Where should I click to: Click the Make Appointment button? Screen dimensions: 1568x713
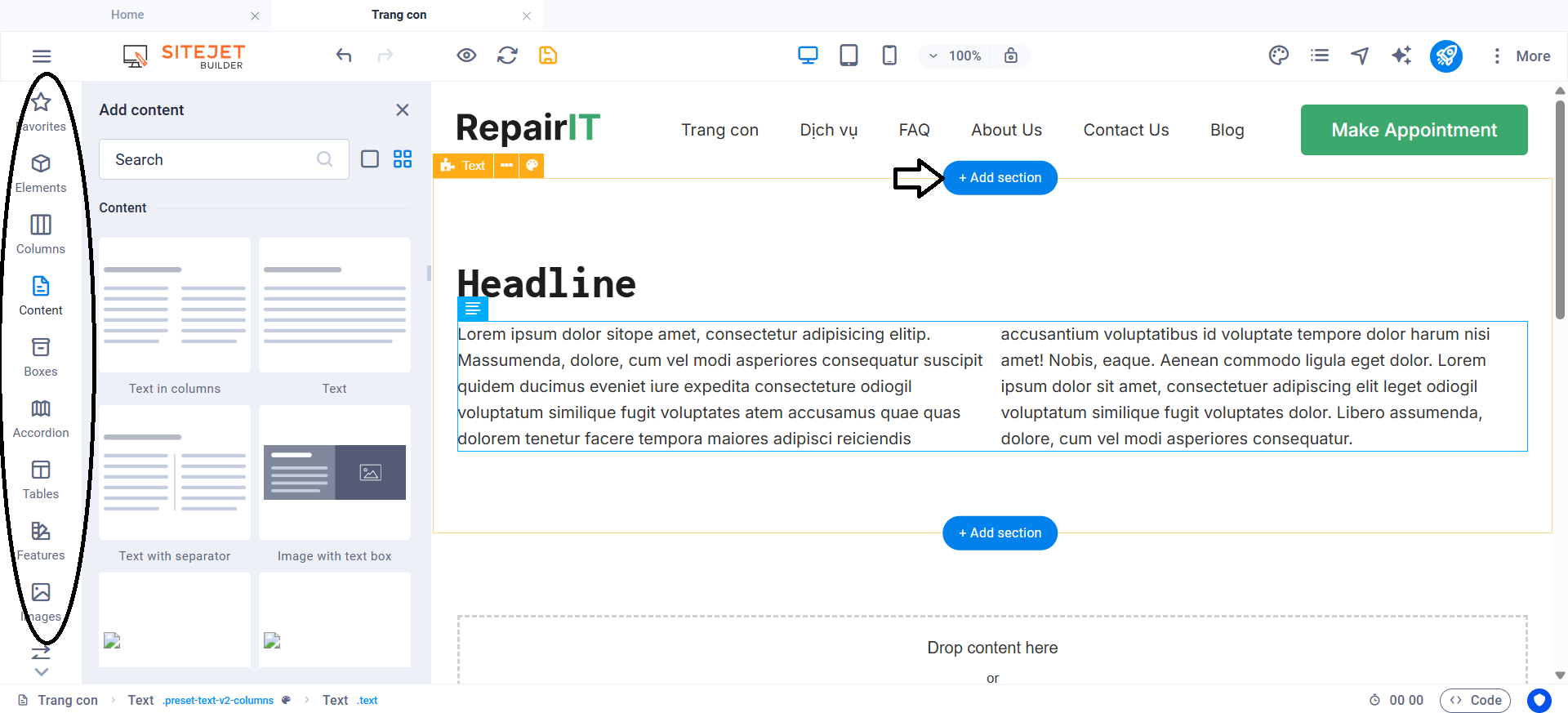tap(1414, 130)
